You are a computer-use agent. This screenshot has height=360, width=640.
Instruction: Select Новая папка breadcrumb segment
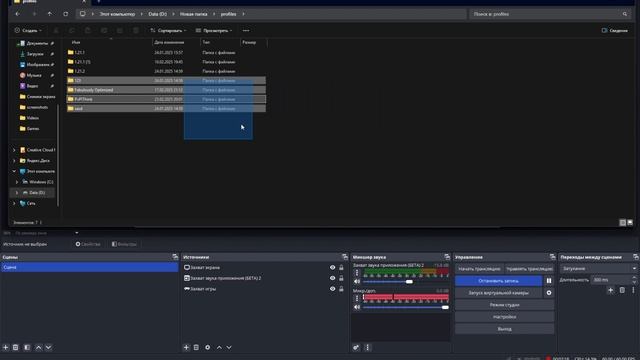pyautogui.click(x=193, y=14)
